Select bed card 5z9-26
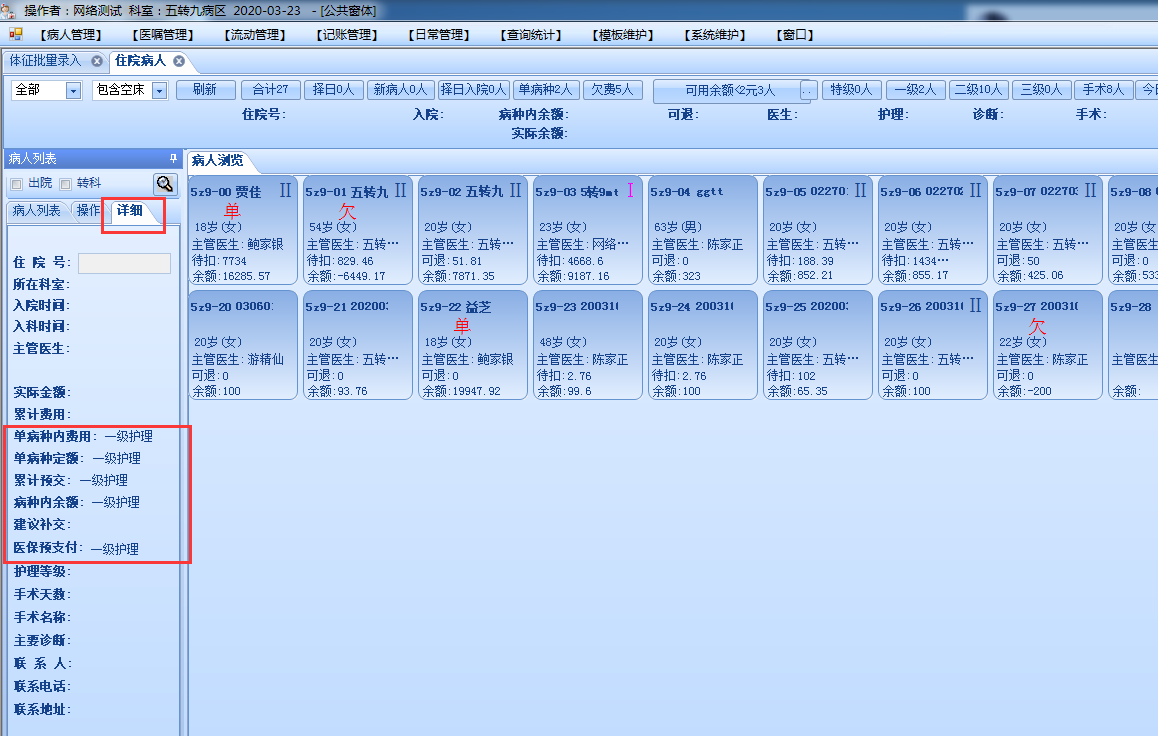 click(933, 345)
